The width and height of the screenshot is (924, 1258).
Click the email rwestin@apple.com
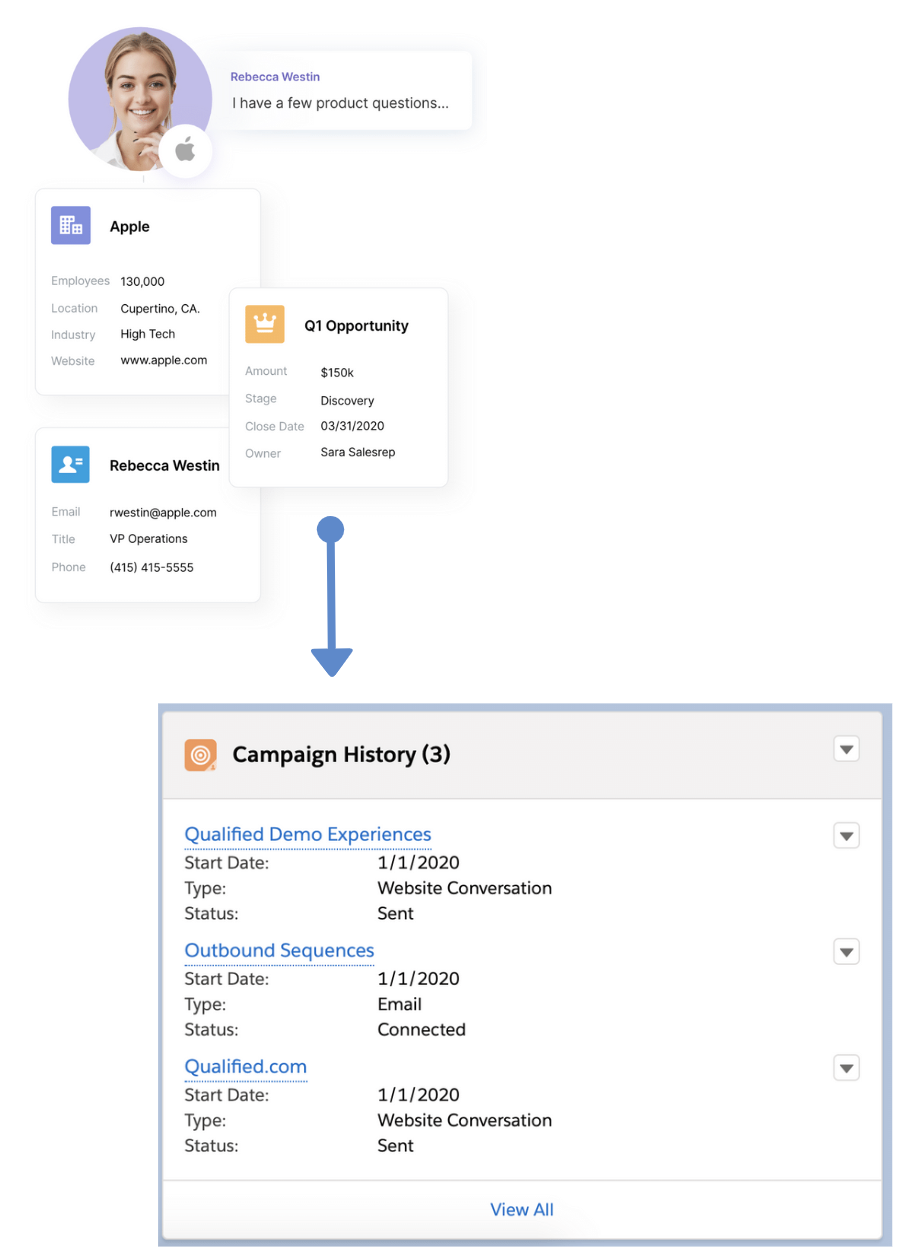[x=163, y=513]
